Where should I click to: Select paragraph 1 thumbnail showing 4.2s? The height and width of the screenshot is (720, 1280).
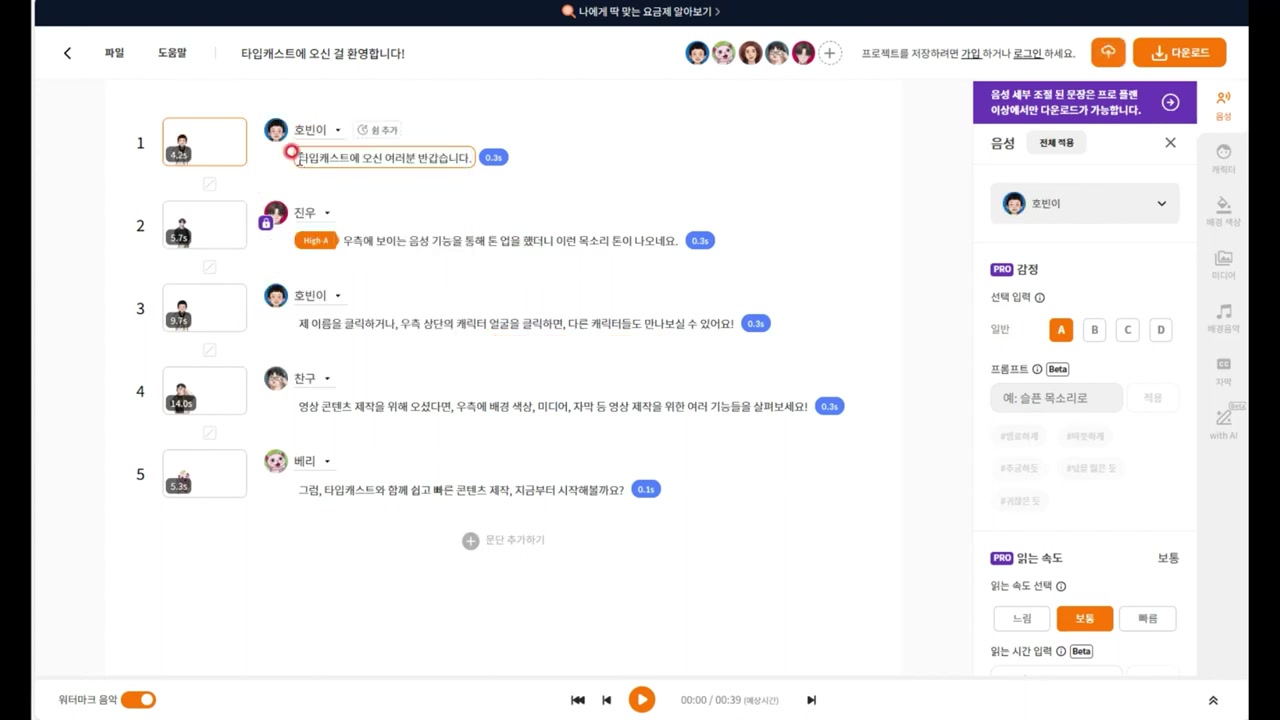[x=204, y=142]
